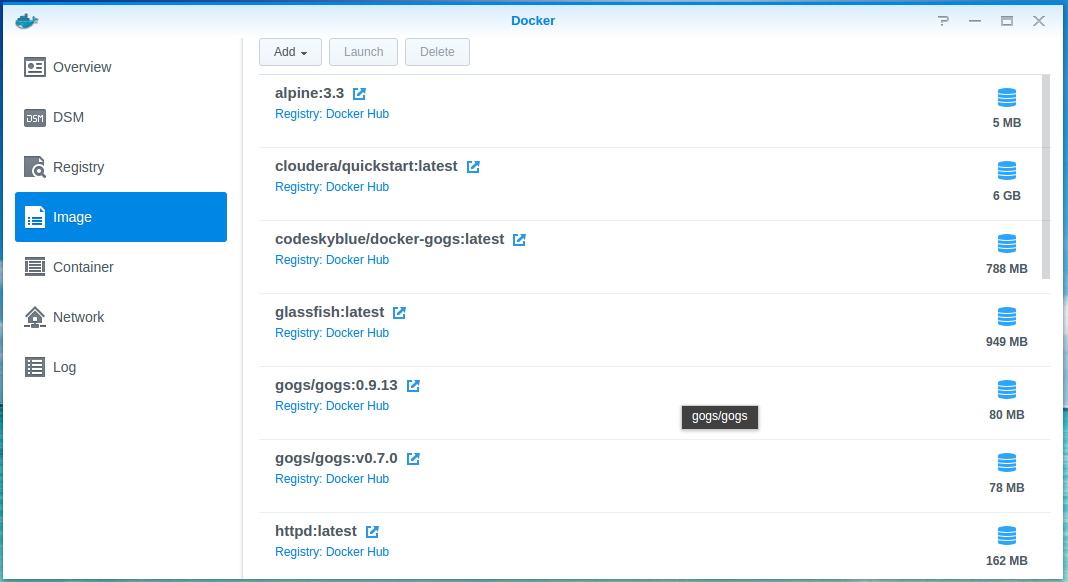Minimize the Docker window
This screenshot has height=582, width=1068.
[975, 21]
